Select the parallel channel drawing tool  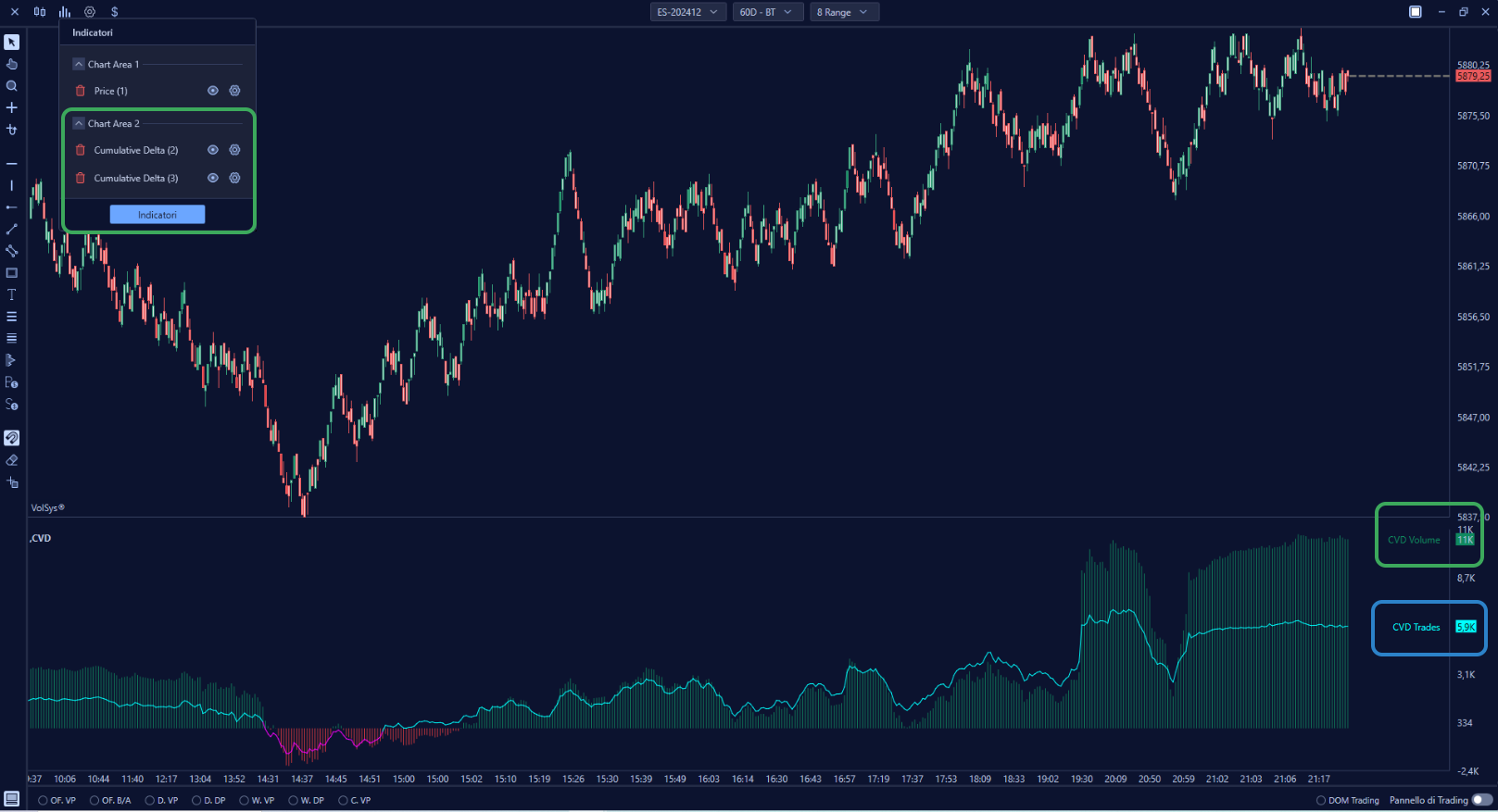point(11,251)
